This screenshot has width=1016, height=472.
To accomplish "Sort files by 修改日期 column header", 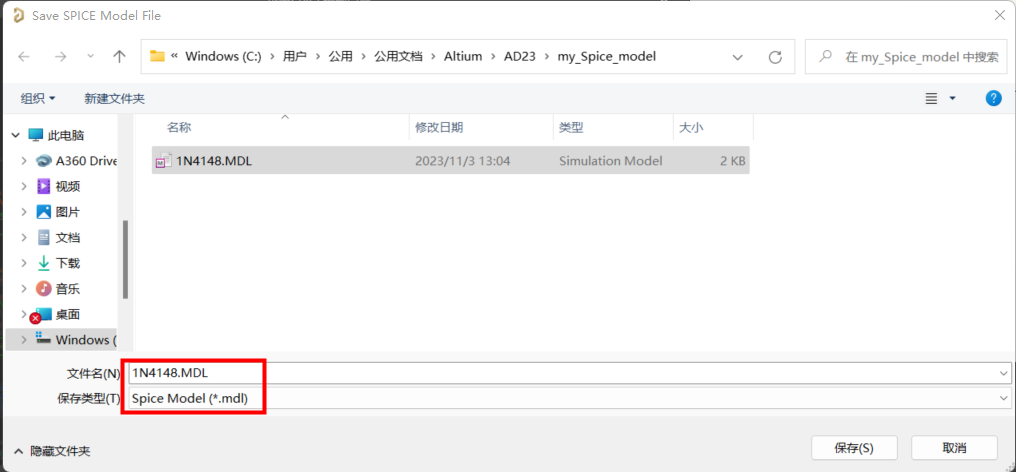I will pyautogui.click(x=438, y=128).
